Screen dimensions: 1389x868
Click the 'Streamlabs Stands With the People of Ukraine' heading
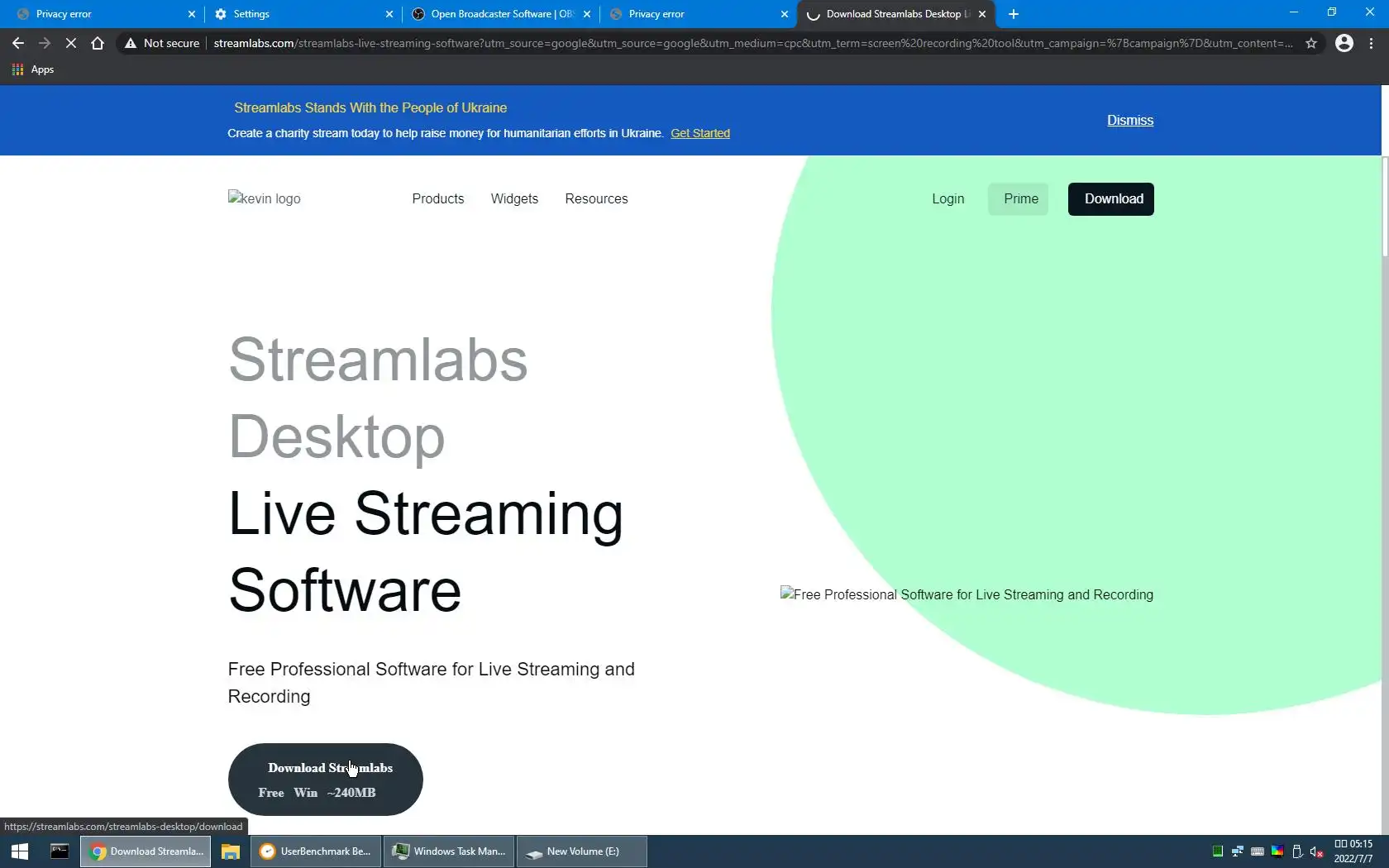point(370,108)
